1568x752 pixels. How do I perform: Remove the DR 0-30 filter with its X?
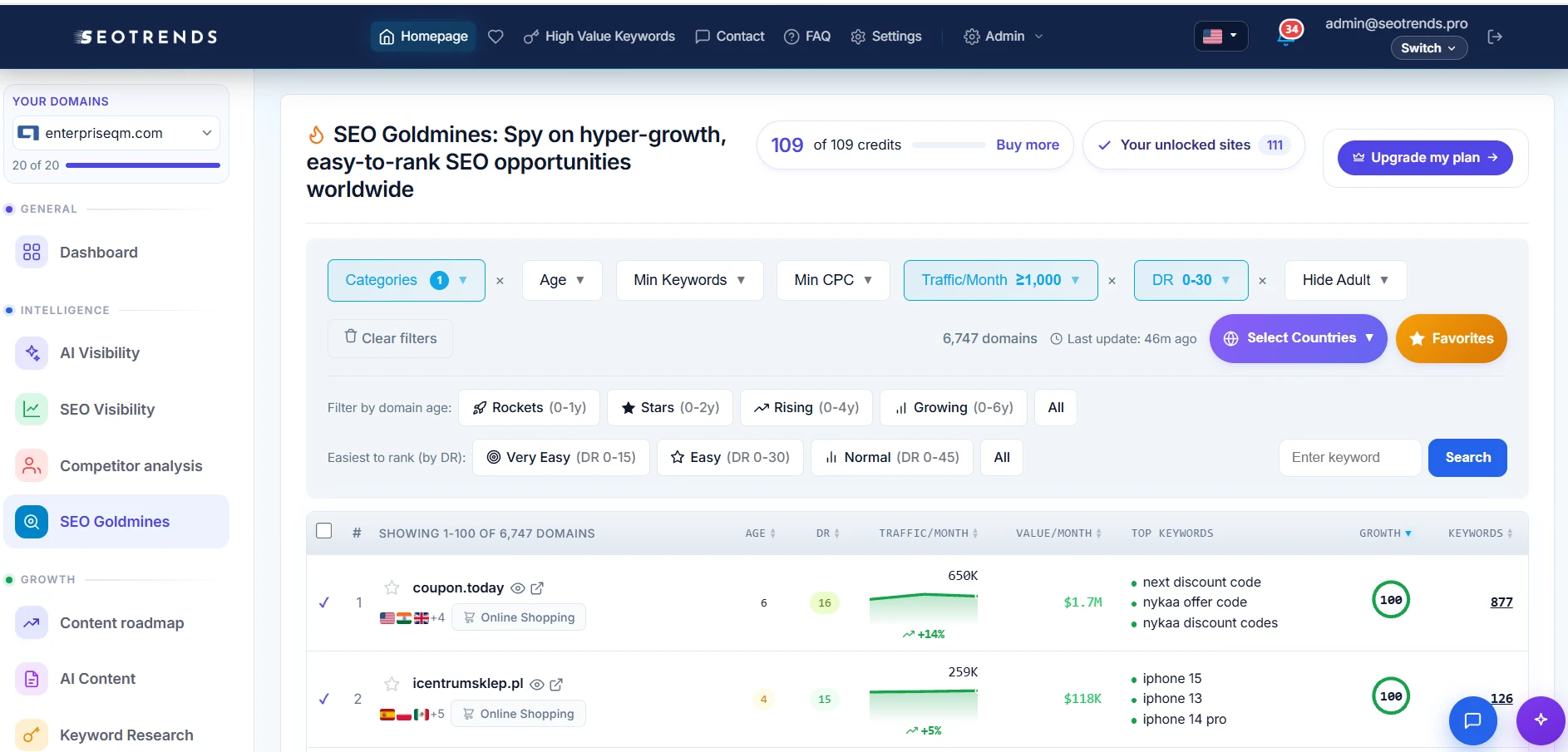[1262, 281]
